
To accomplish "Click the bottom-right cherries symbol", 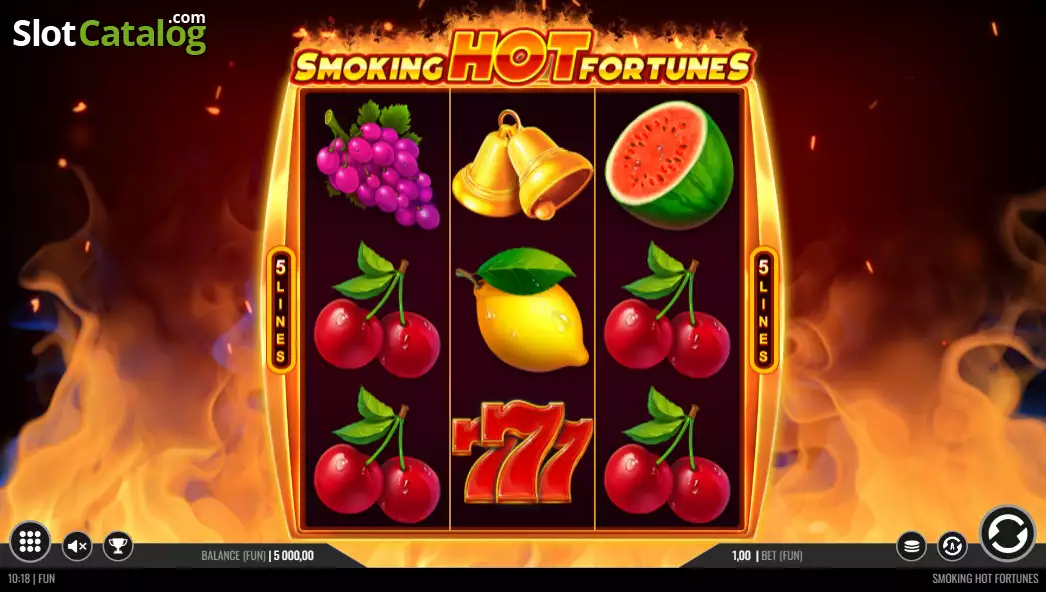I will [667, 455].
